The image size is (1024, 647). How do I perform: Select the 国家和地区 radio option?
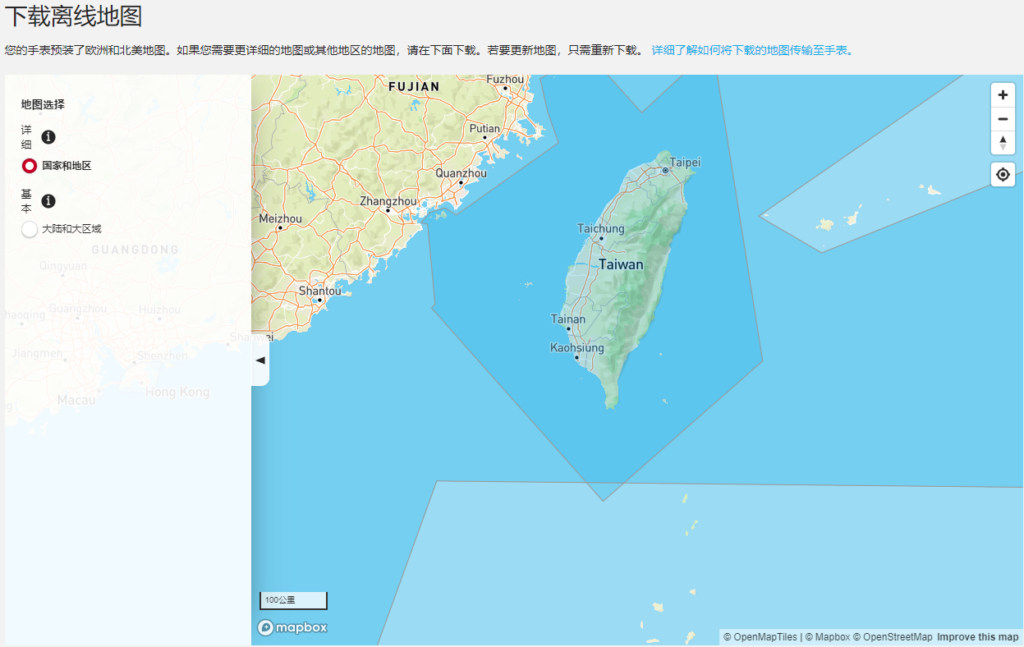pos(29,166)
